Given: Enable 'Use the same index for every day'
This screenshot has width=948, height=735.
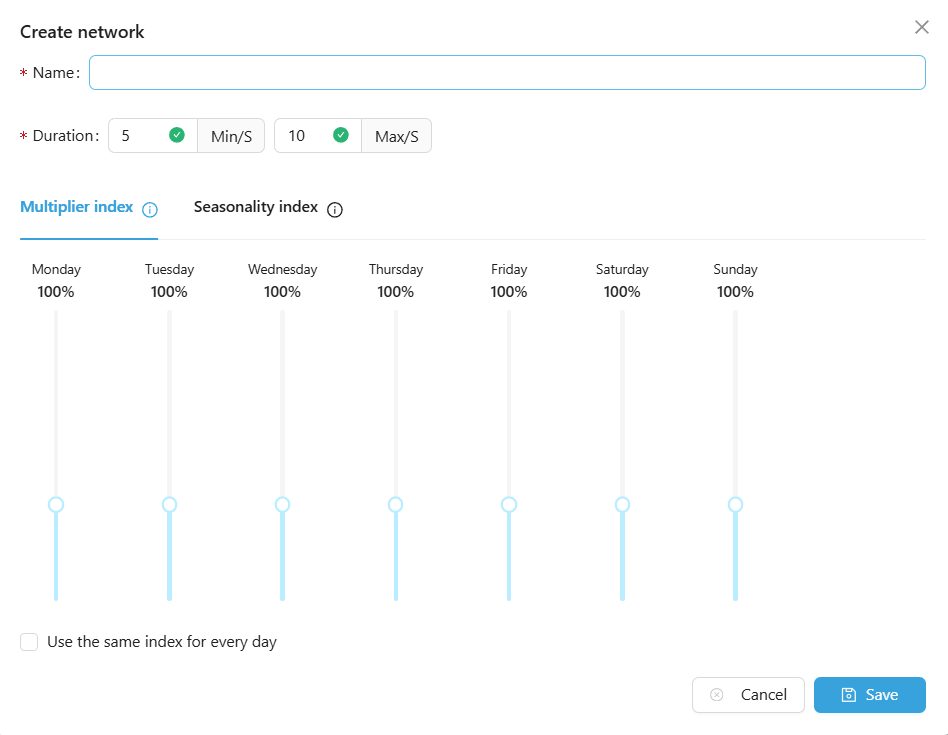Looking at the screenshot, I should 29,642.
